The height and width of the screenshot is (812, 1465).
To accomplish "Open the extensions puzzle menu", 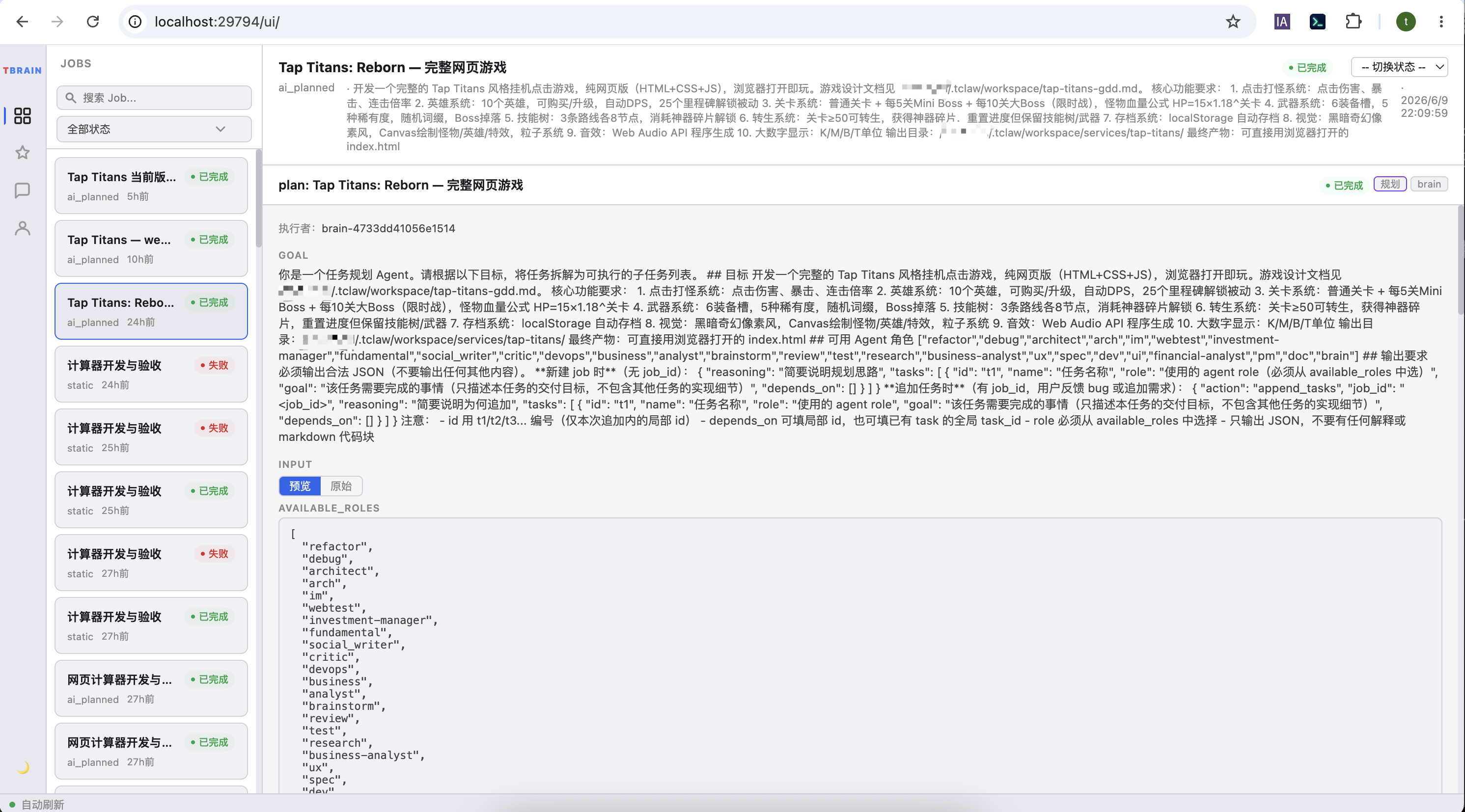I will [x=1353, y=22].
